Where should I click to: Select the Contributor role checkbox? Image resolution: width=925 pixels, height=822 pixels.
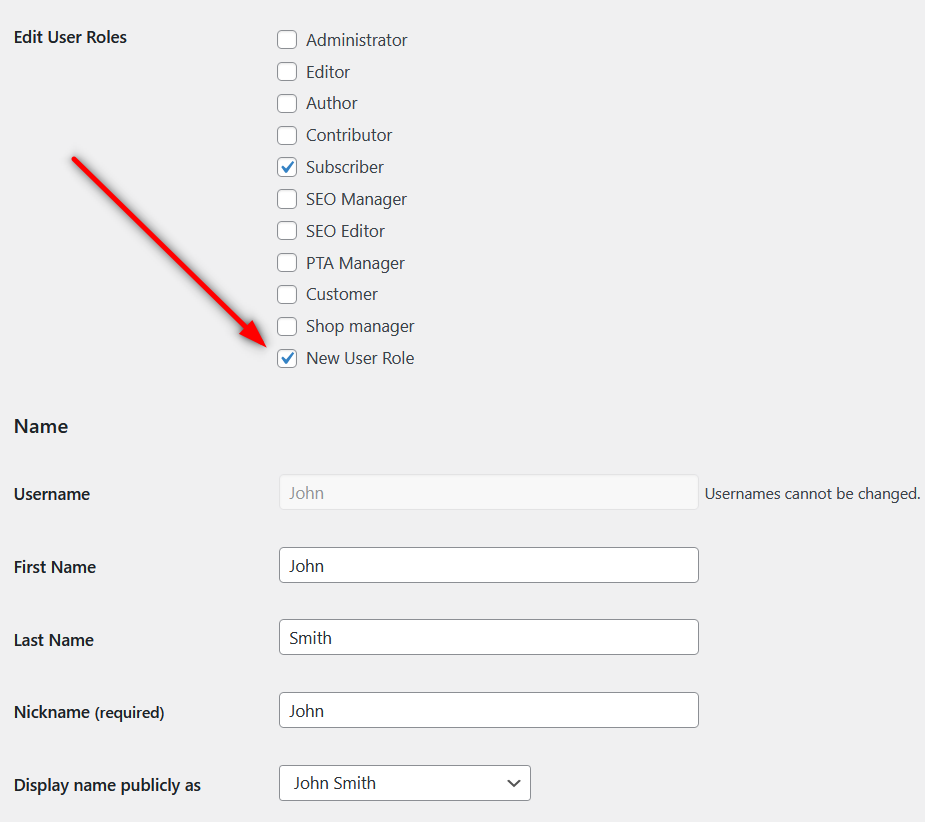click(x=287, y=135)
